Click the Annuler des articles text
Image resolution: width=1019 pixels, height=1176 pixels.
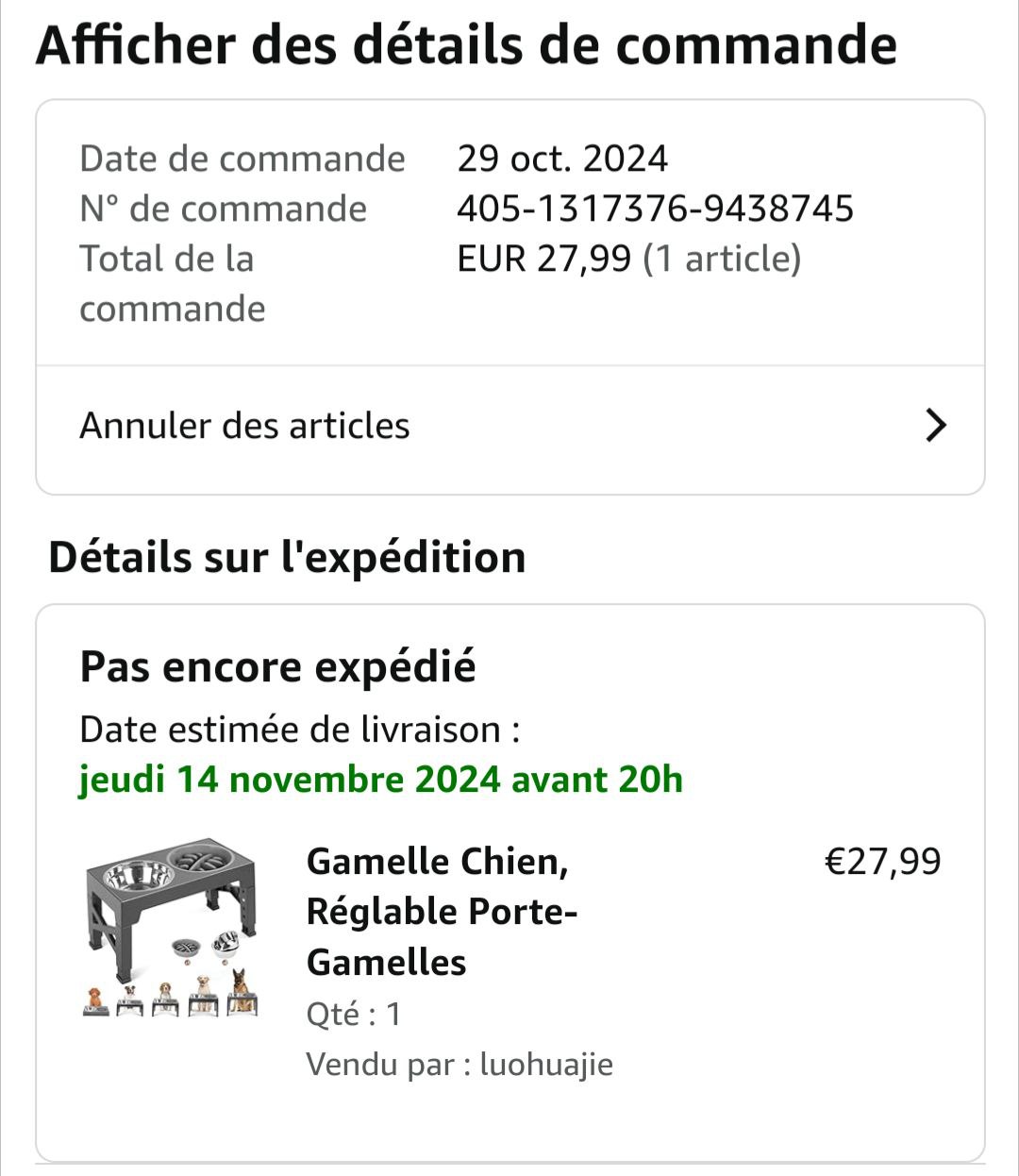tap(244, 426)
